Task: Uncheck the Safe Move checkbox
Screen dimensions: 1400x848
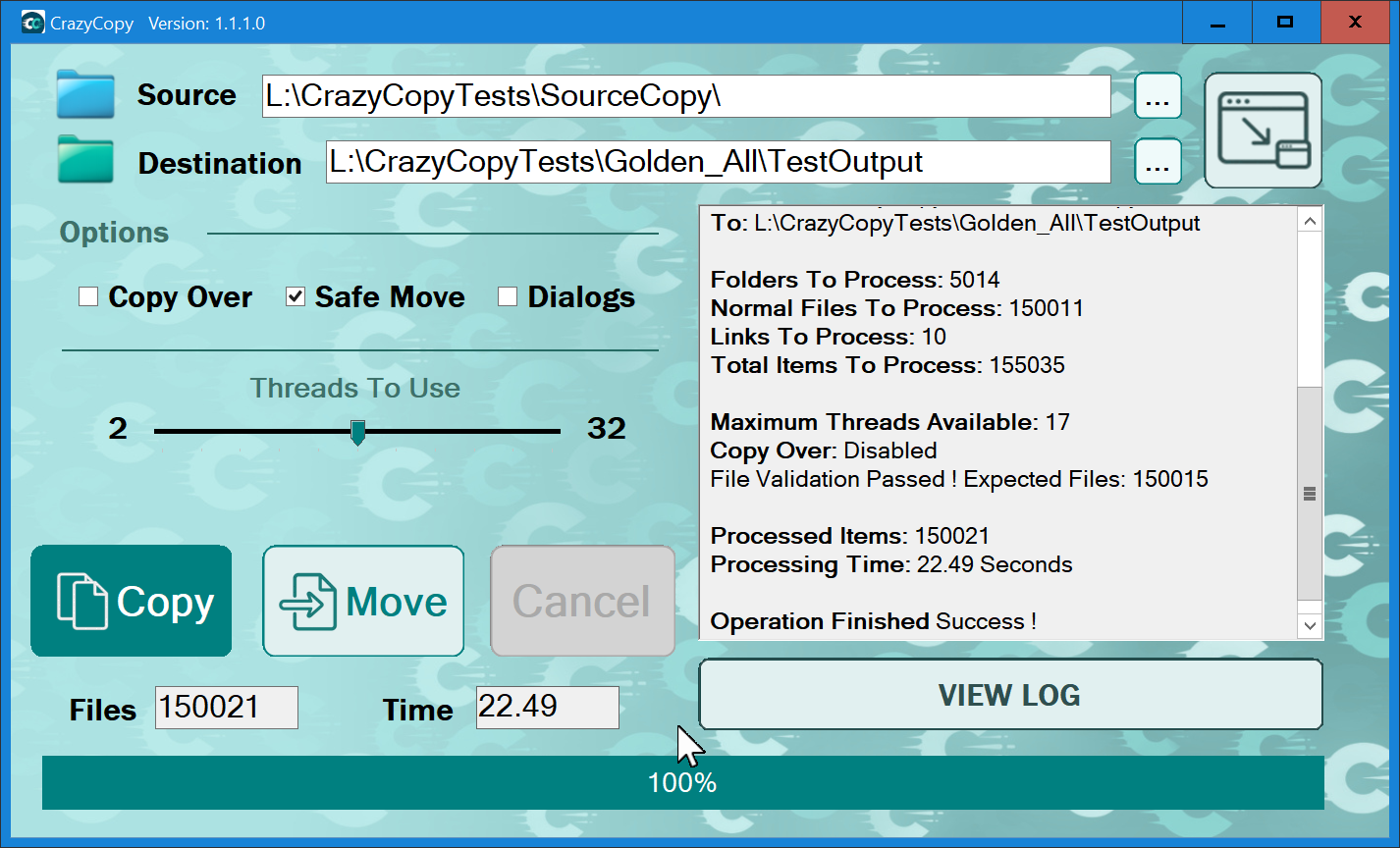Action: (x=296, y=296)
